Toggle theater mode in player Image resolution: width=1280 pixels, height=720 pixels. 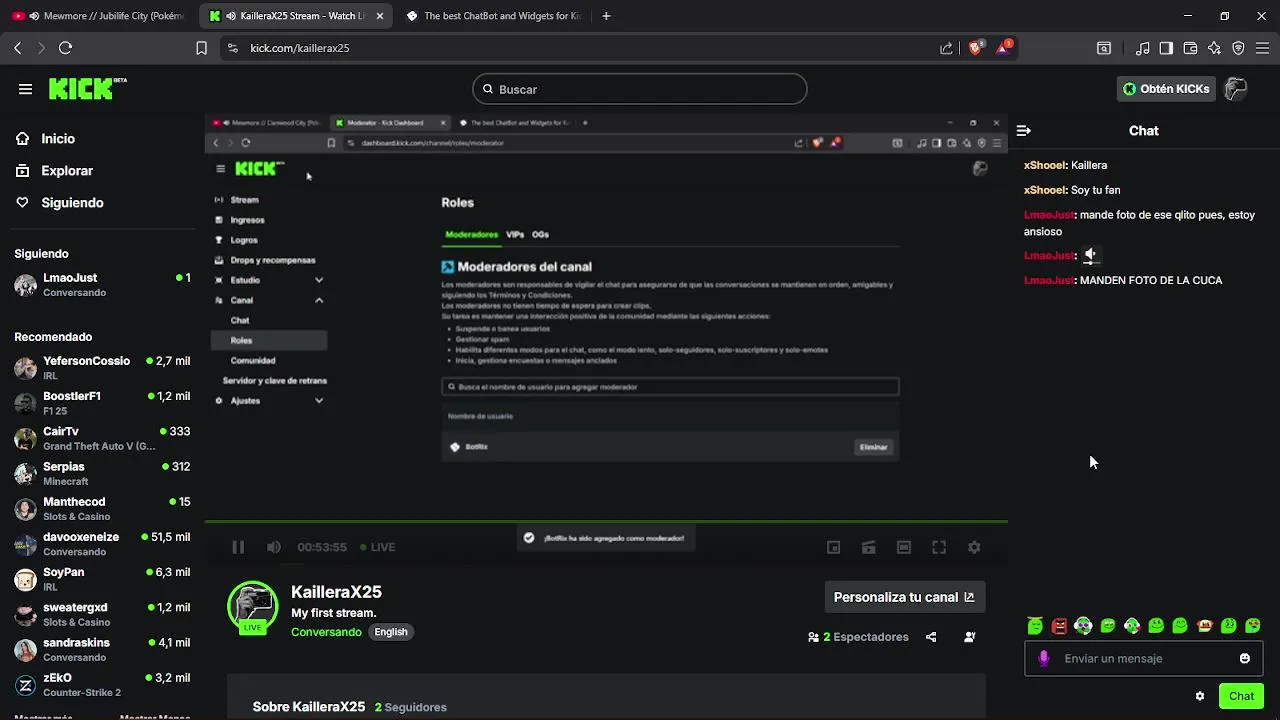tap(904, 547)
